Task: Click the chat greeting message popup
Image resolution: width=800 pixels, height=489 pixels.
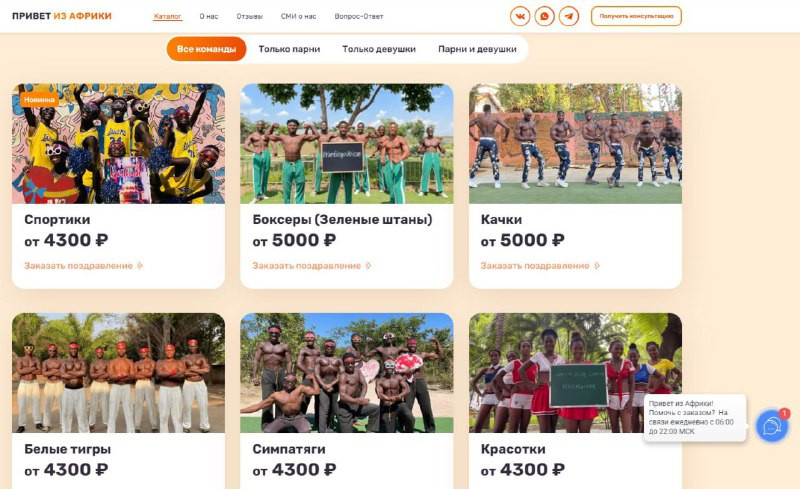Action: (695, 417)
